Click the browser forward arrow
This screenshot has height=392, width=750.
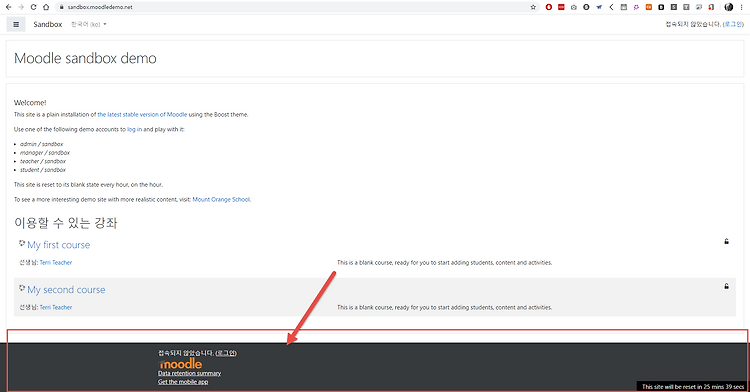pyautogui.click(x=21, y=7)
